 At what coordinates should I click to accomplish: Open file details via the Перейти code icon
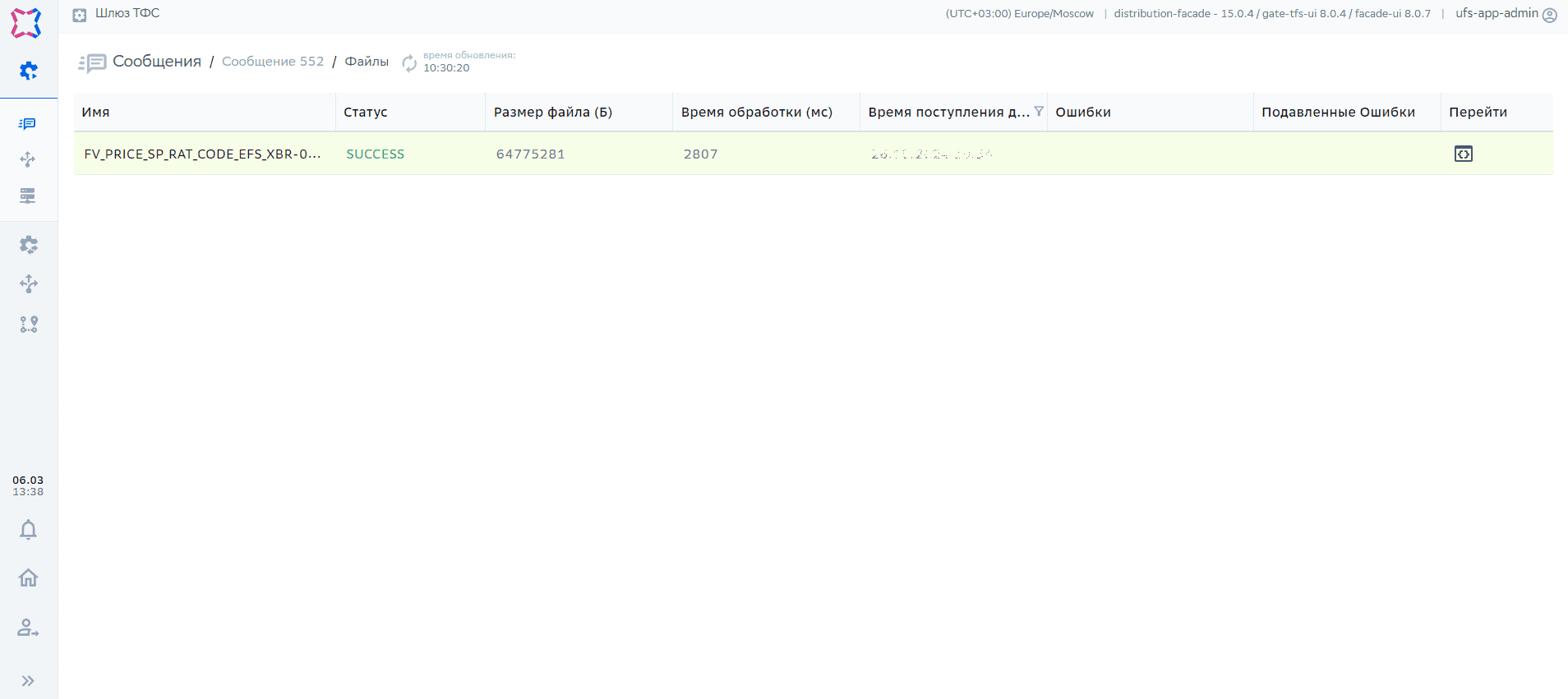click(1463, 154)
